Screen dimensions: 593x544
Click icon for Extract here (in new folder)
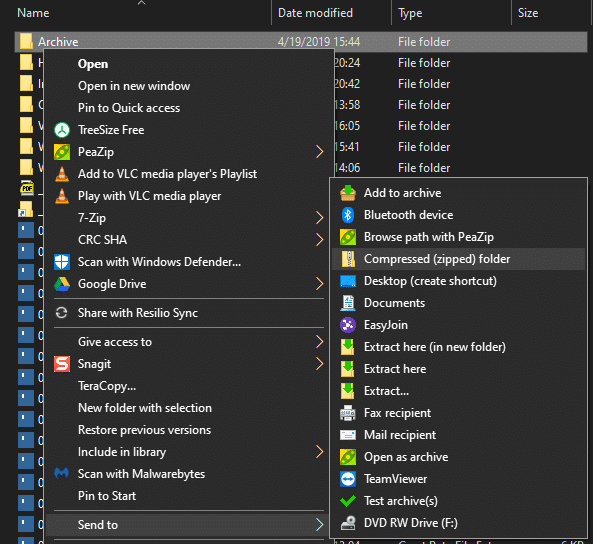tap(348, 347)
